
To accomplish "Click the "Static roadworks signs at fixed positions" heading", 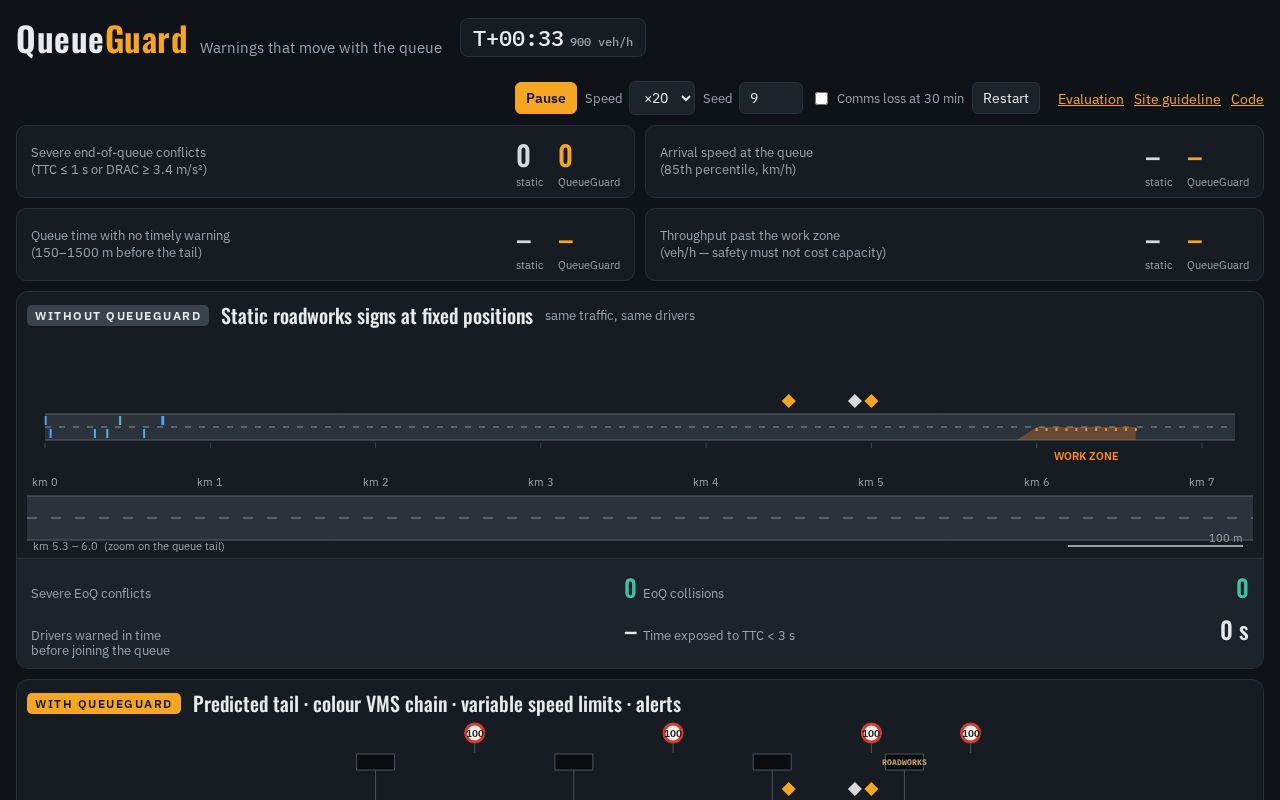I will coord(377,316).
